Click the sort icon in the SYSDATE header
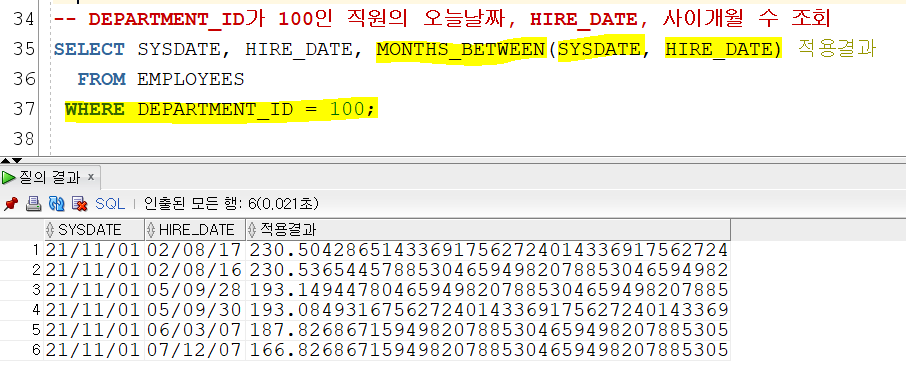Viewport: 906px width, 371px height. tap(51, 230)
